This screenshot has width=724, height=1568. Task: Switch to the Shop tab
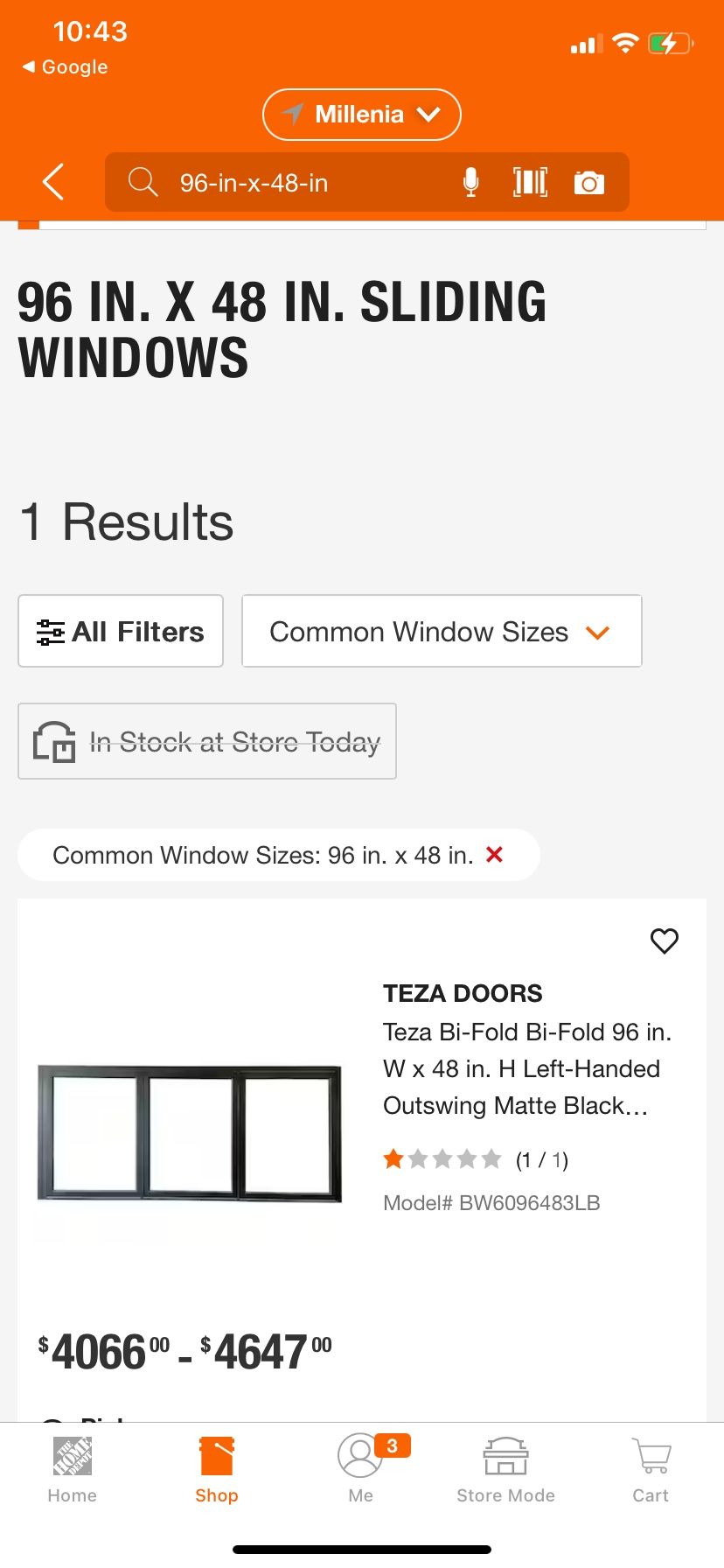point(217,1469)
